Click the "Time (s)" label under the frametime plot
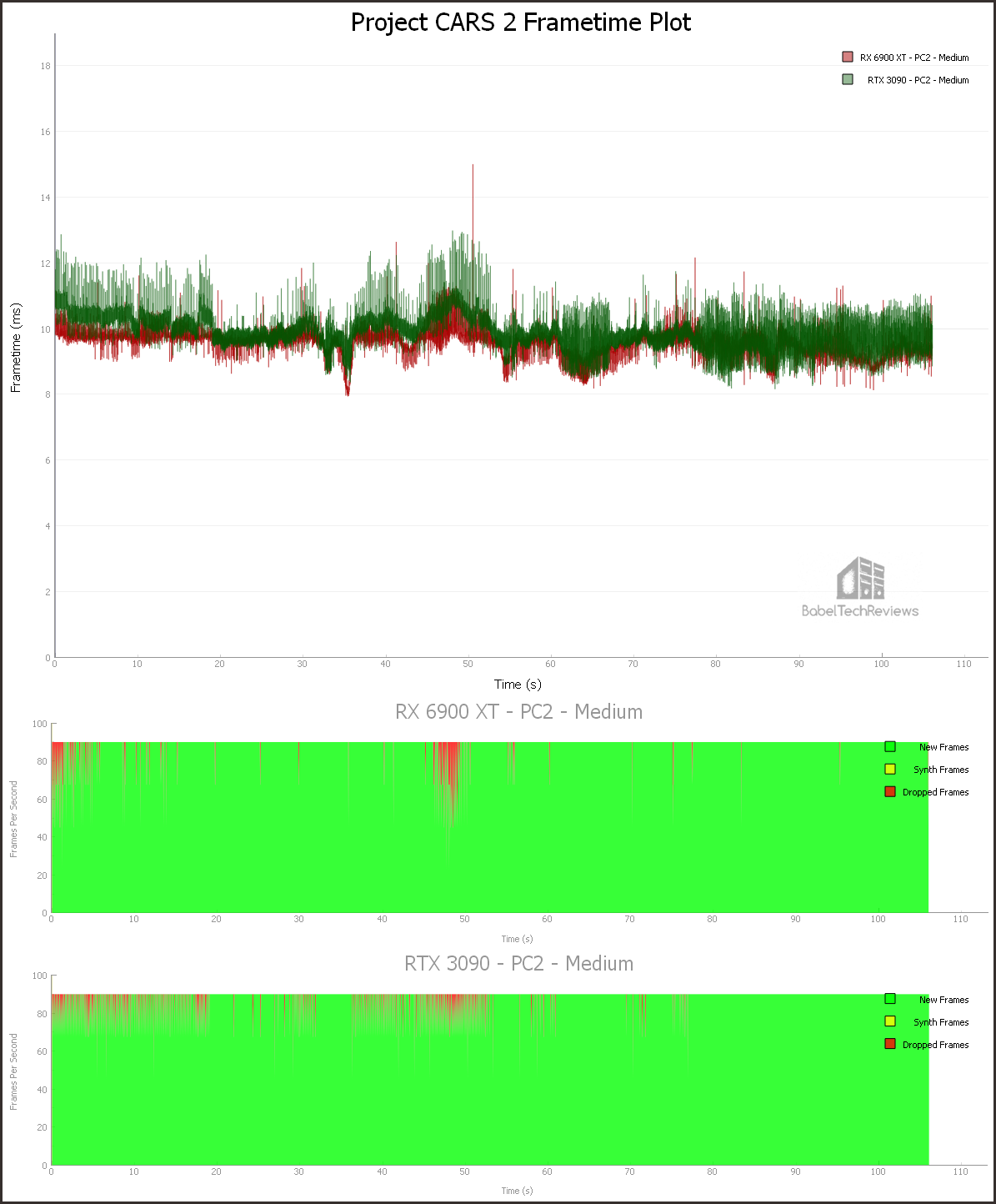Screen dimensions: 996x1204 click(518, 685)
